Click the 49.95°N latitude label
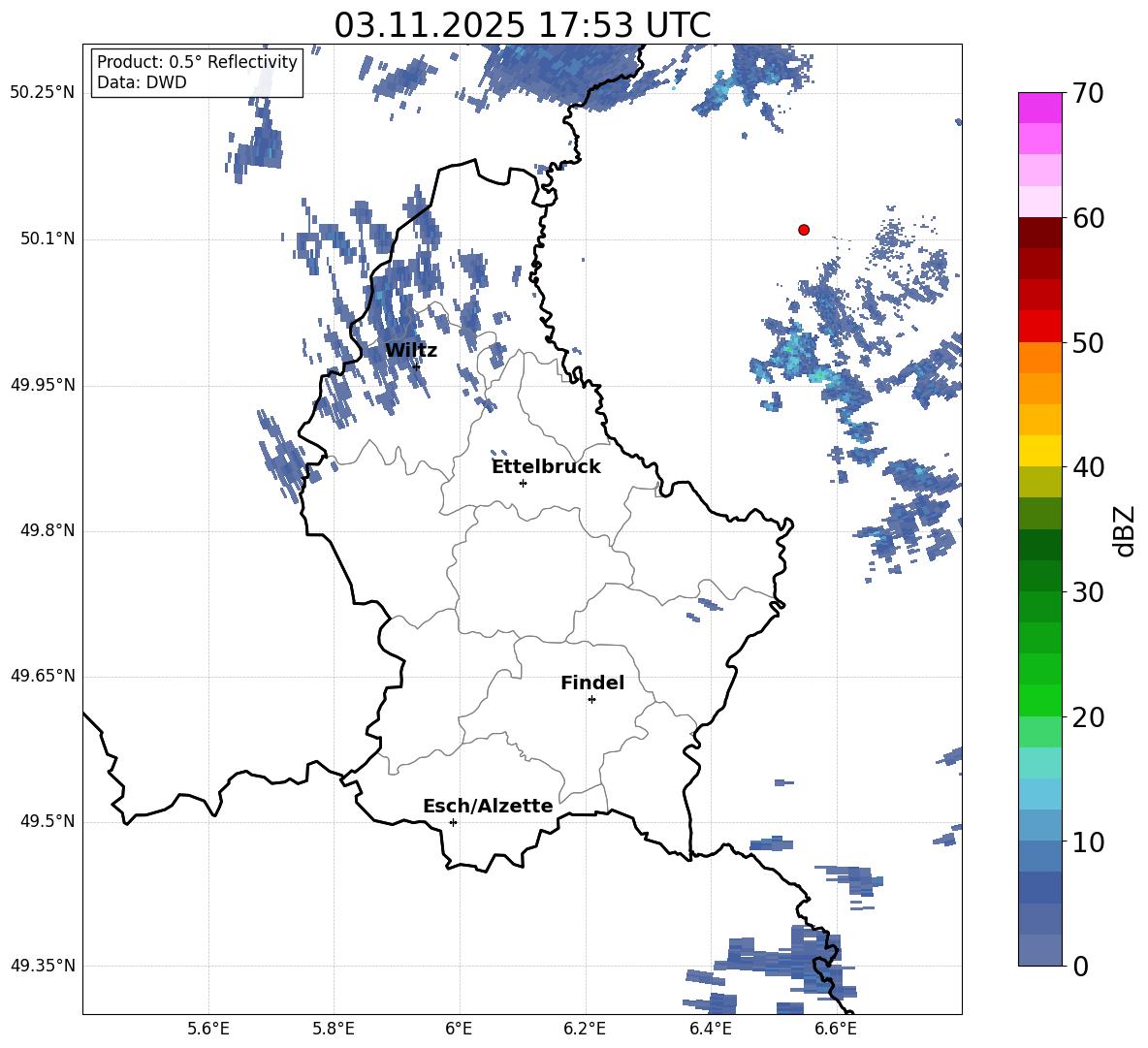Viewport: 1148px width, 1048px height. click(x=43, y=384)
